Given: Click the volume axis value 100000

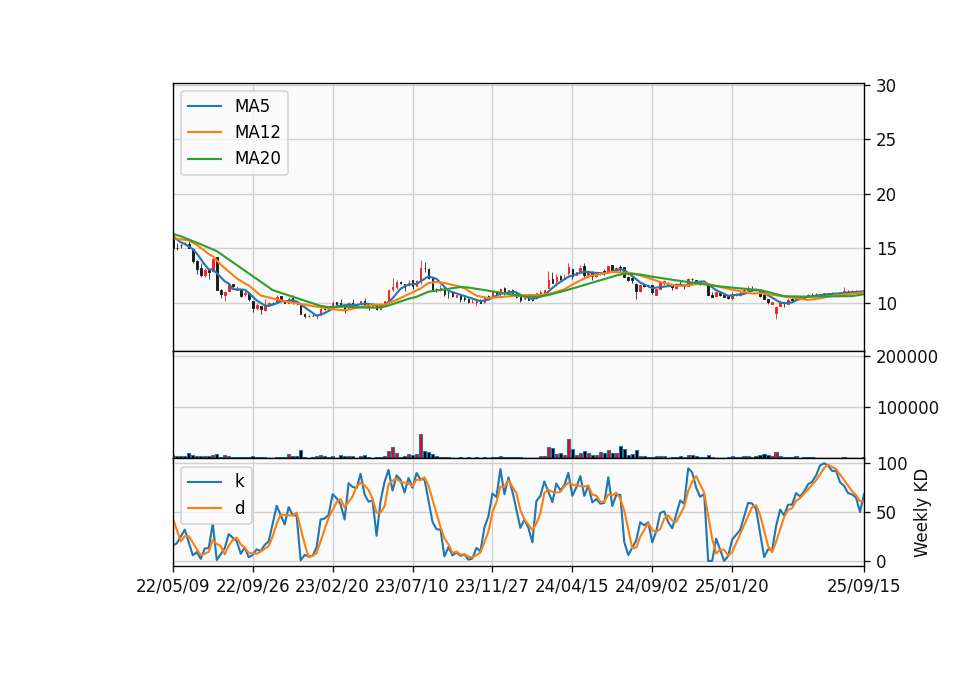Looking at the screenshot, I should 907,408.
